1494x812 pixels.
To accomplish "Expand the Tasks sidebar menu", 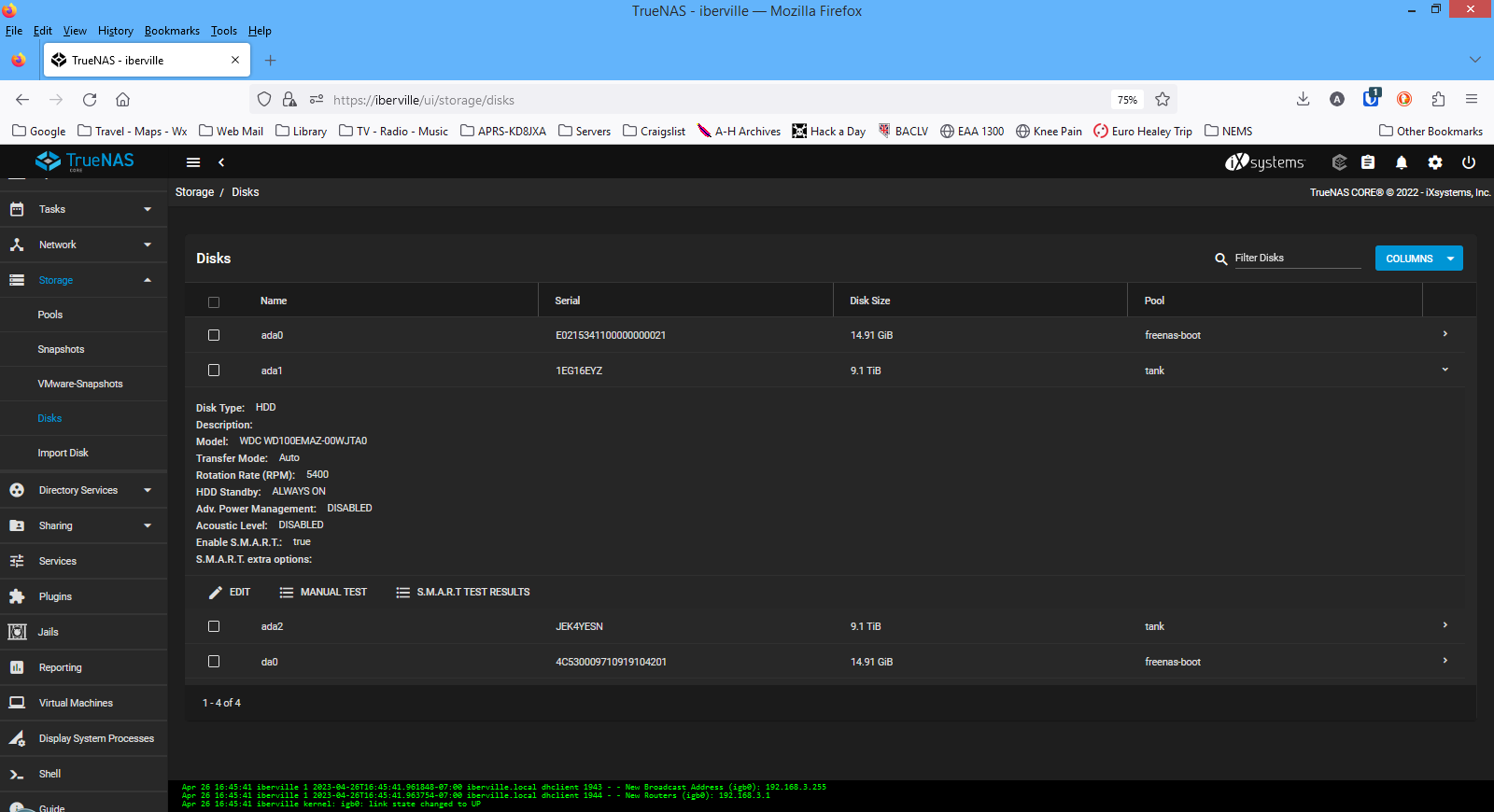I will (84, 209).
